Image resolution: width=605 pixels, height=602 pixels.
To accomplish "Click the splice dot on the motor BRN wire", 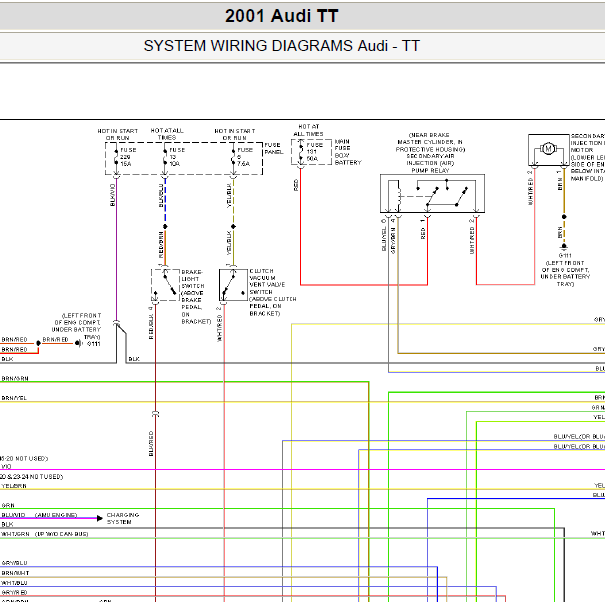I will (x=564, y=217).
